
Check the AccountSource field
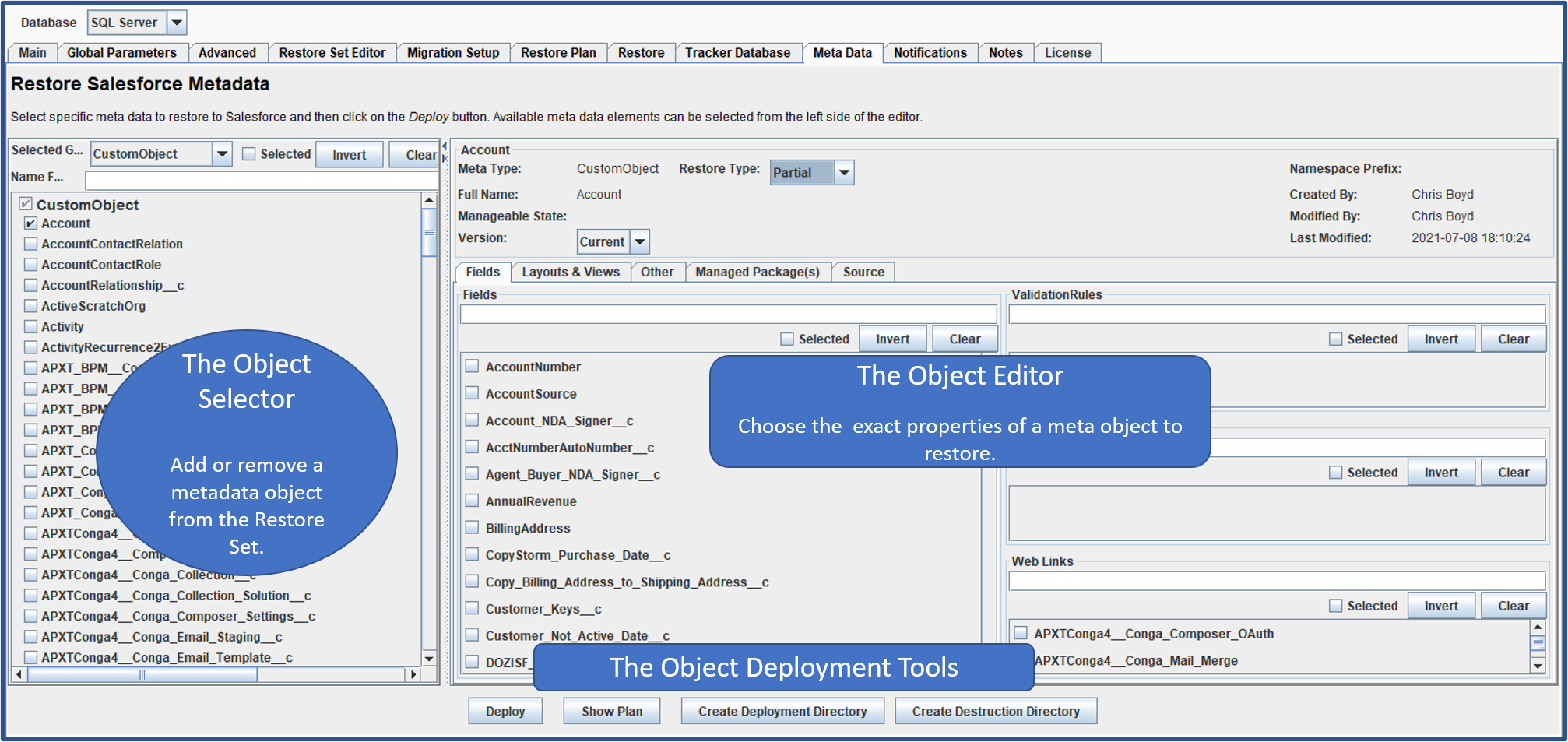point(472,393)
